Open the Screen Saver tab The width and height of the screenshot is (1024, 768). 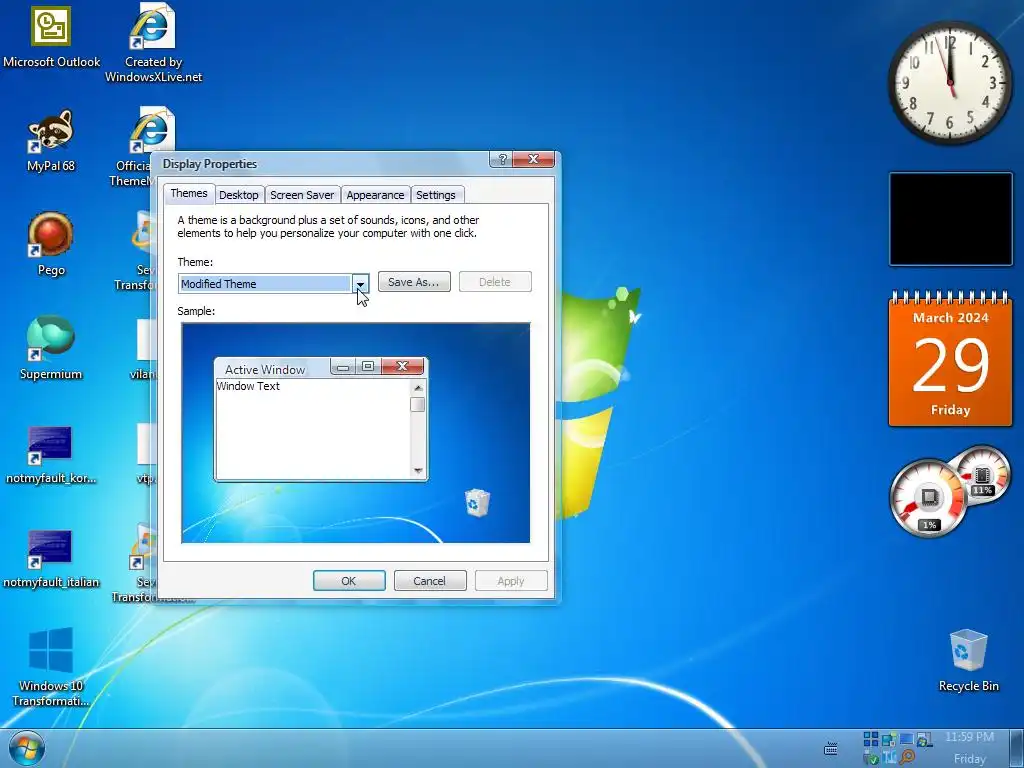pyautogui.click(x=302, y=195)
